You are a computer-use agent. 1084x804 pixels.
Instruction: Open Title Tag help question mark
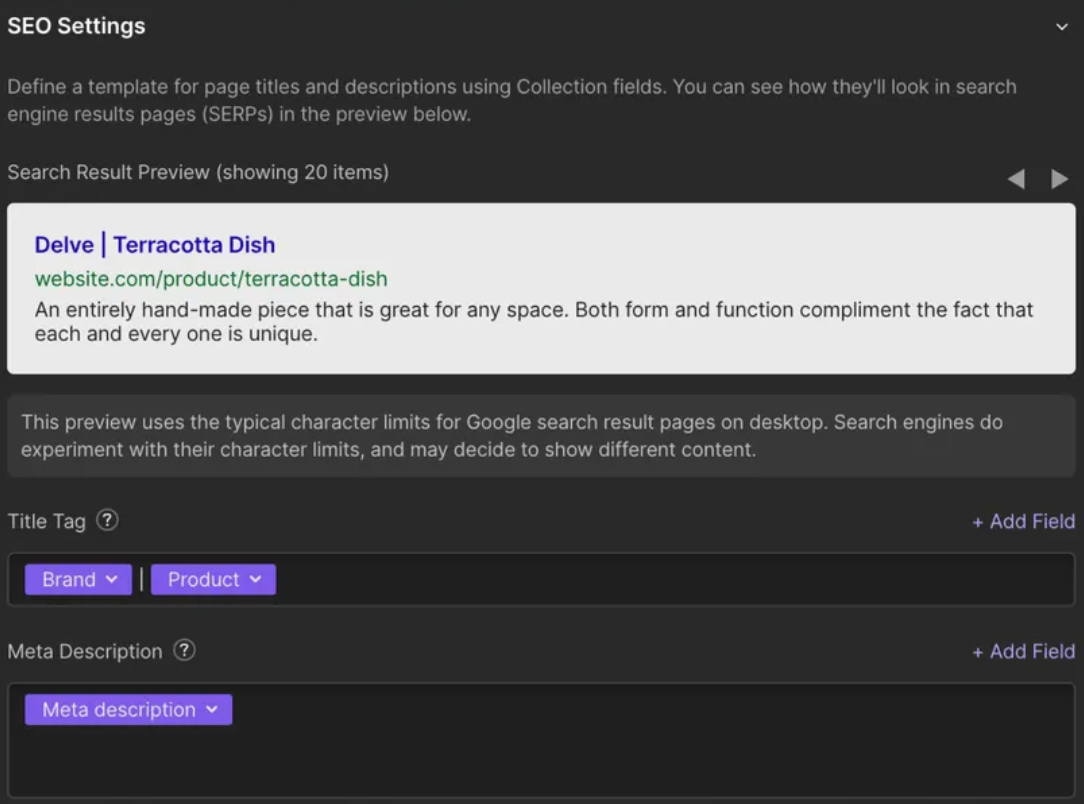(x=107, y=520)
